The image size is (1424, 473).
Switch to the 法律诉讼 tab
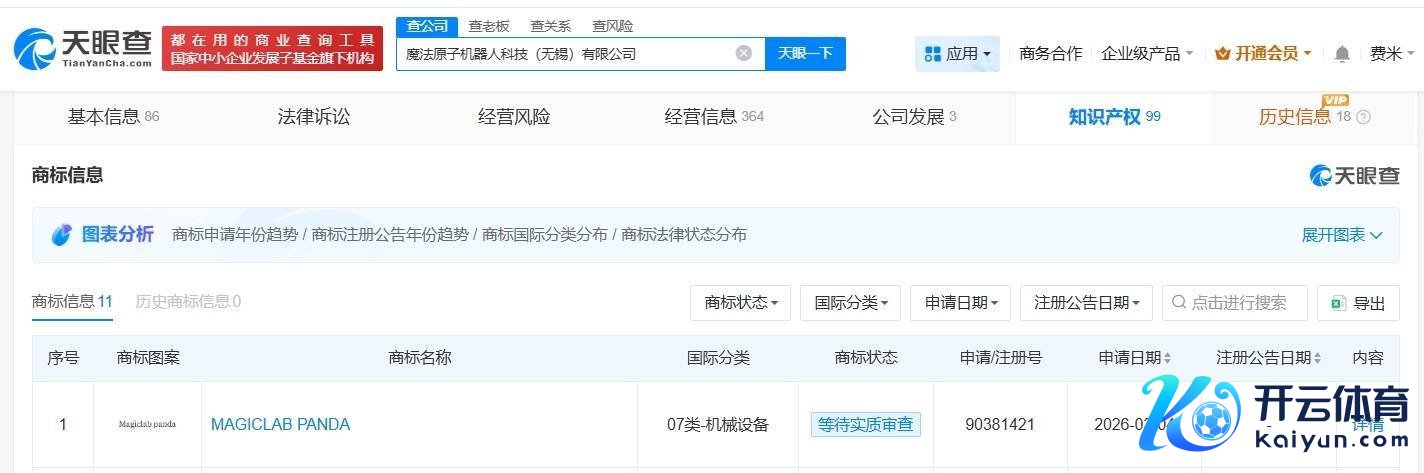314,117
